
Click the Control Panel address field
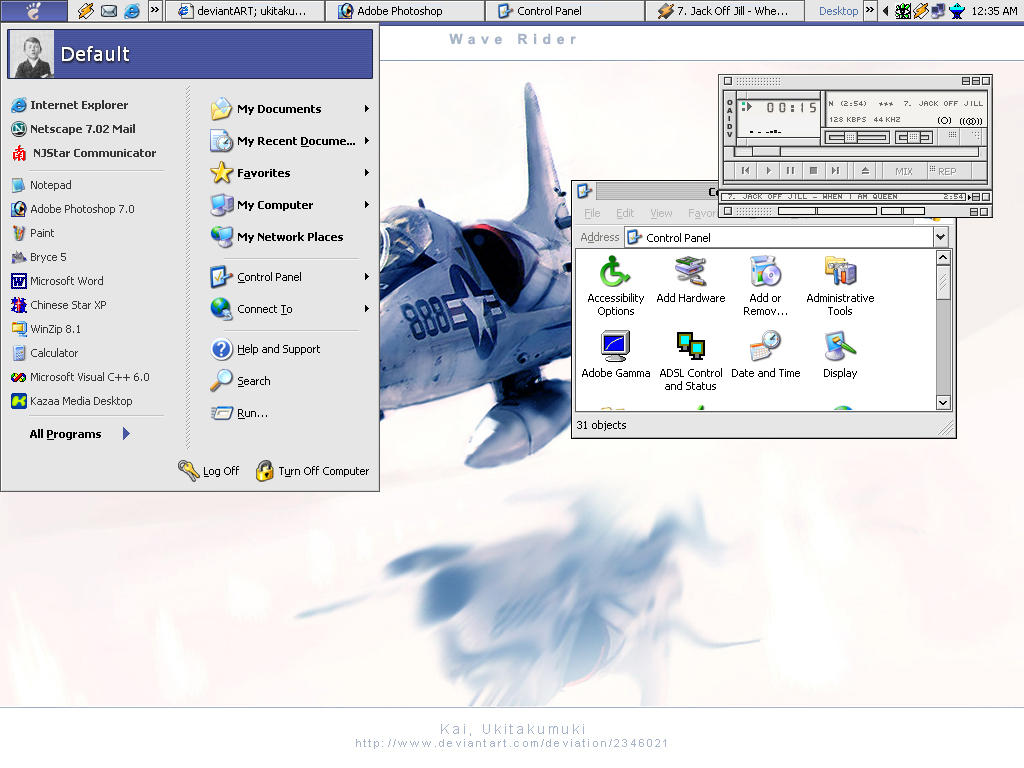[779, 238]
